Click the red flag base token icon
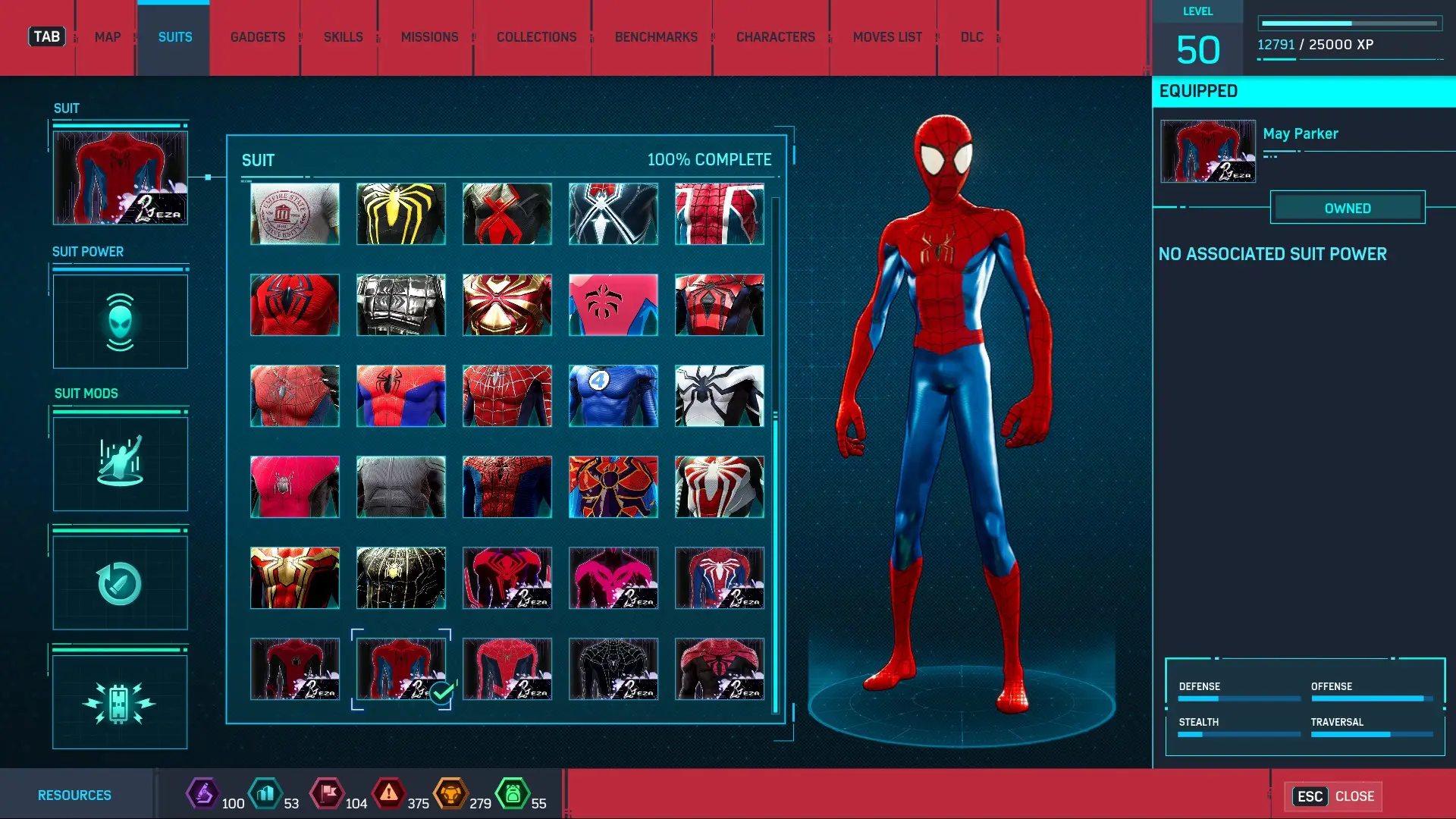The width and height of the screenshot is (1456, 819). click(328, 794)
